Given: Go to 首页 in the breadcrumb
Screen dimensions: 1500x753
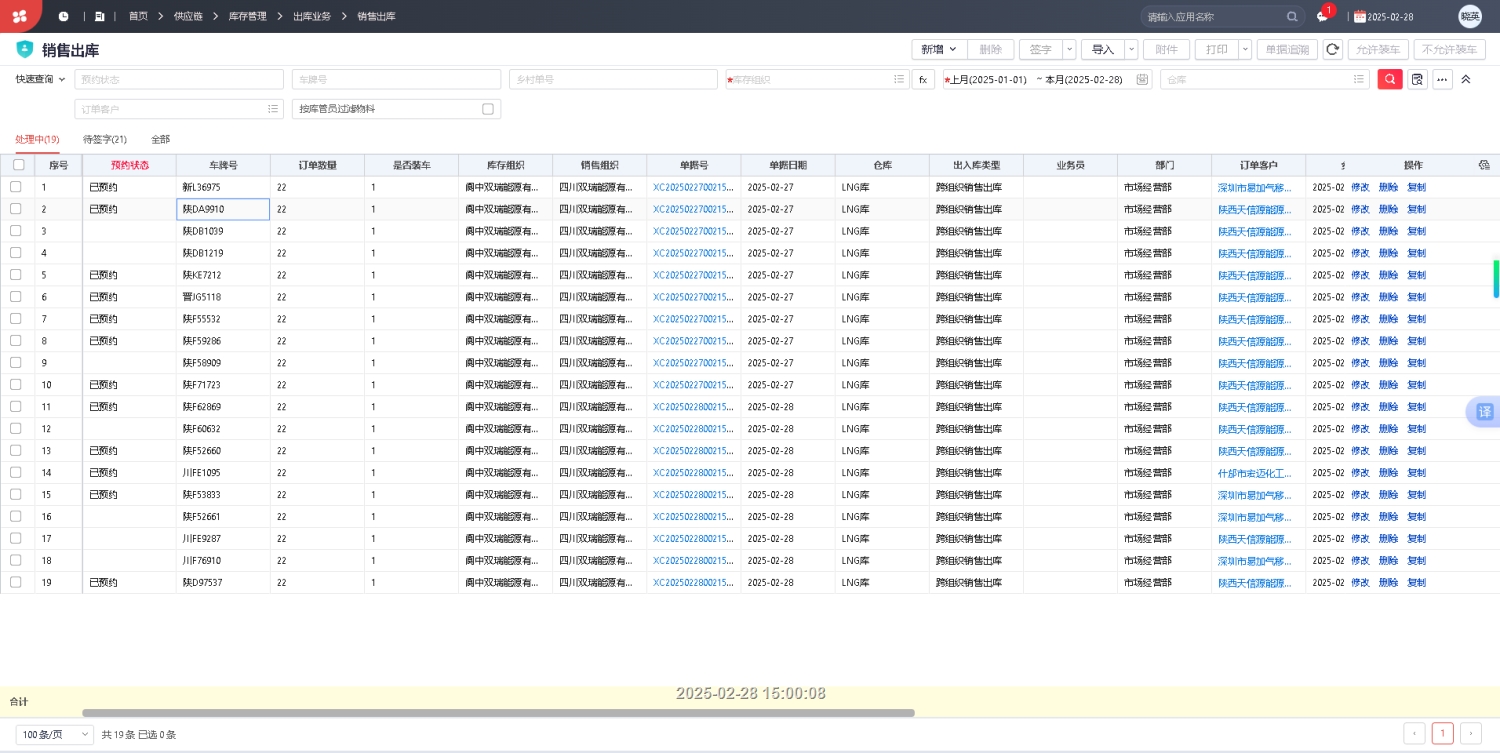Looking at the screenshot, I should [138, 17].
